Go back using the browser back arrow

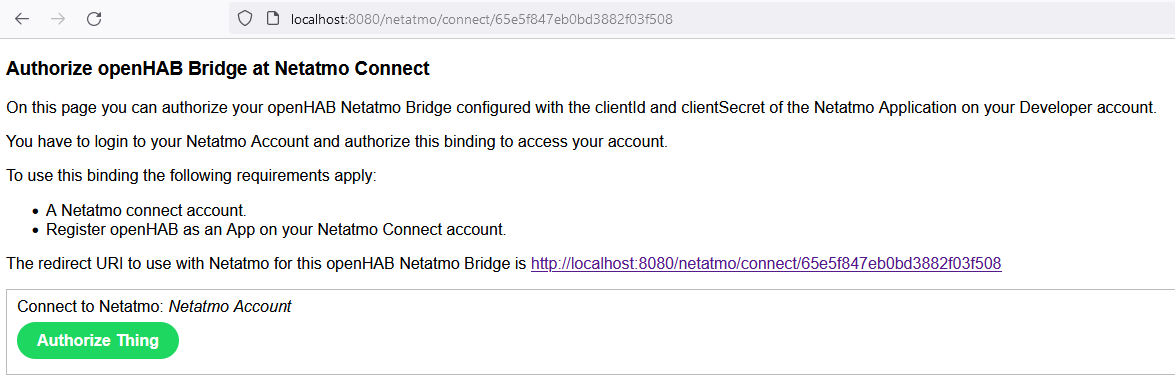(22, 20)
